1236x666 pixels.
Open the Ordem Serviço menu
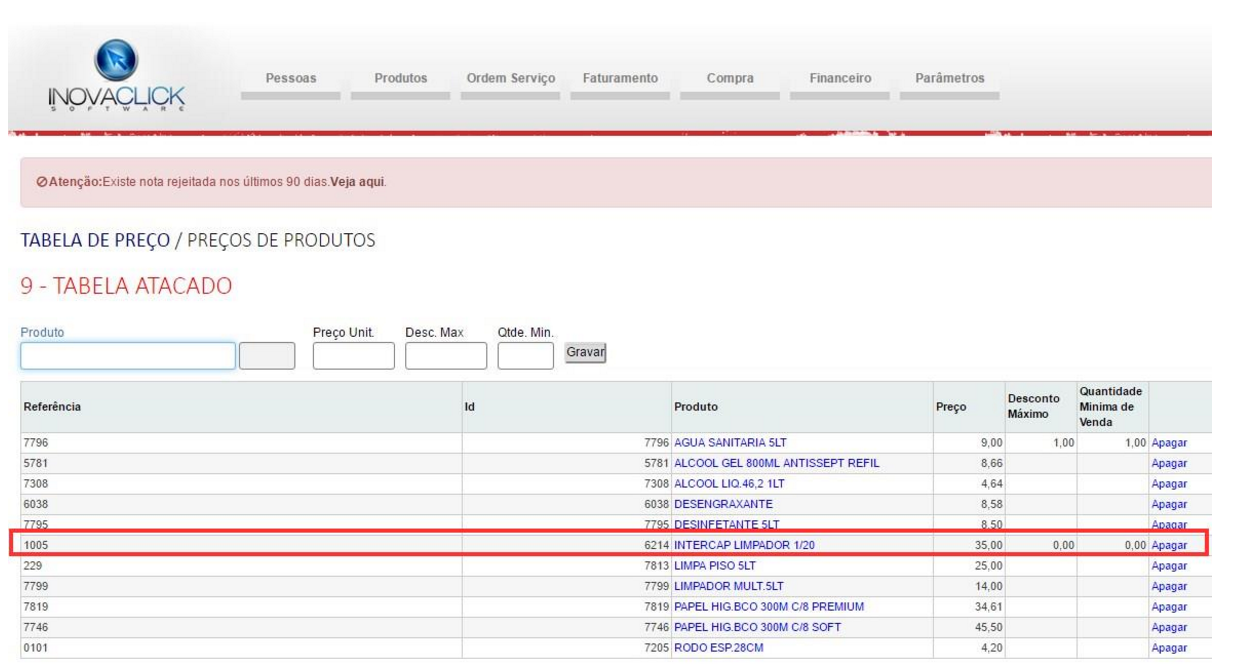point(510,79)
